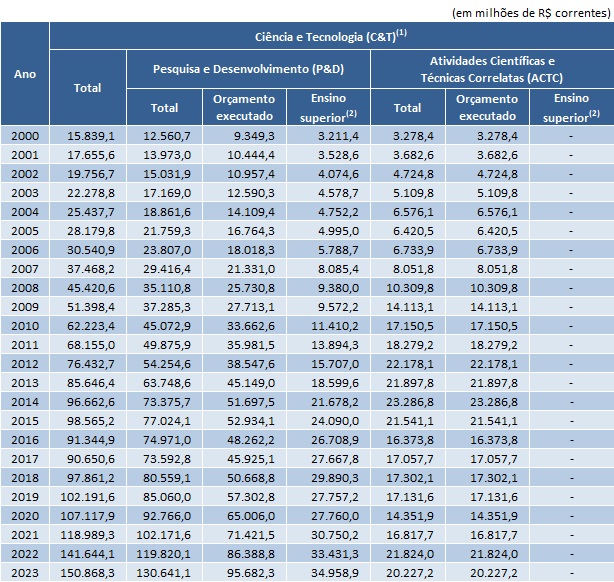
Task: Select the value 9.349,3 for 2000
Action: [x=247, y=136]
